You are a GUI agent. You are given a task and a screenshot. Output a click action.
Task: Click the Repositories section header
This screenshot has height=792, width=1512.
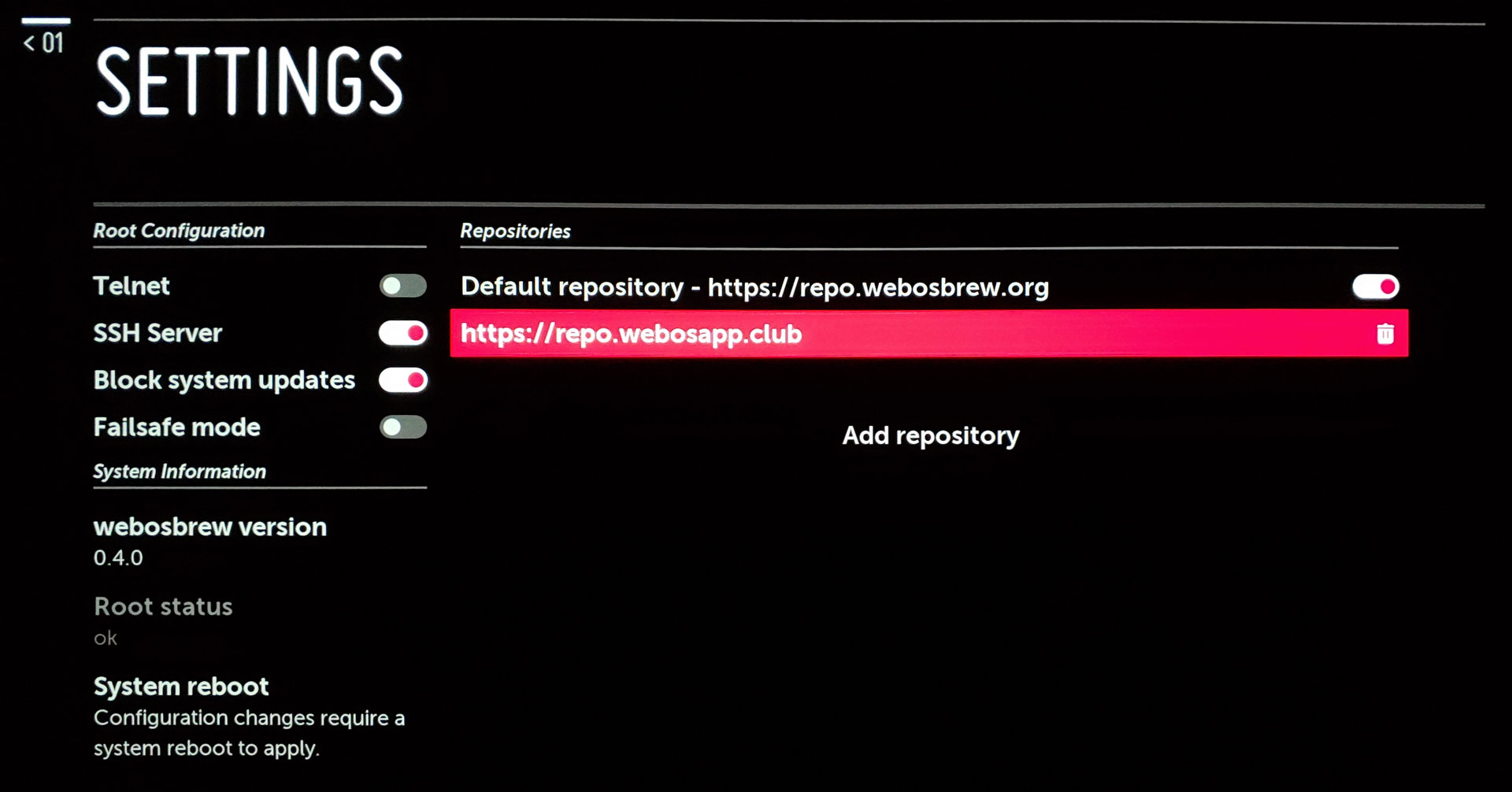515,231
